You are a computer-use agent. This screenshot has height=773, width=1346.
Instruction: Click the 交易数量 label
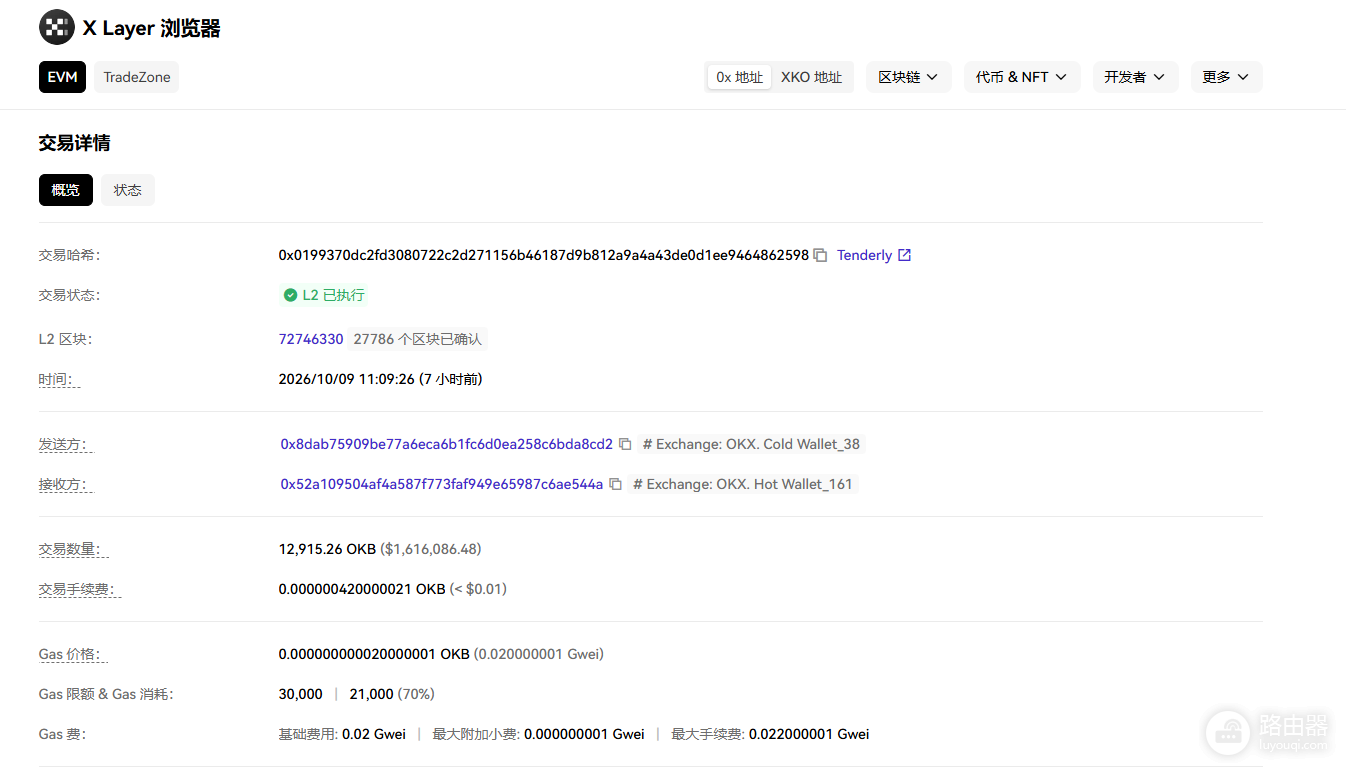pyautogui.click(x=73, y=549)
